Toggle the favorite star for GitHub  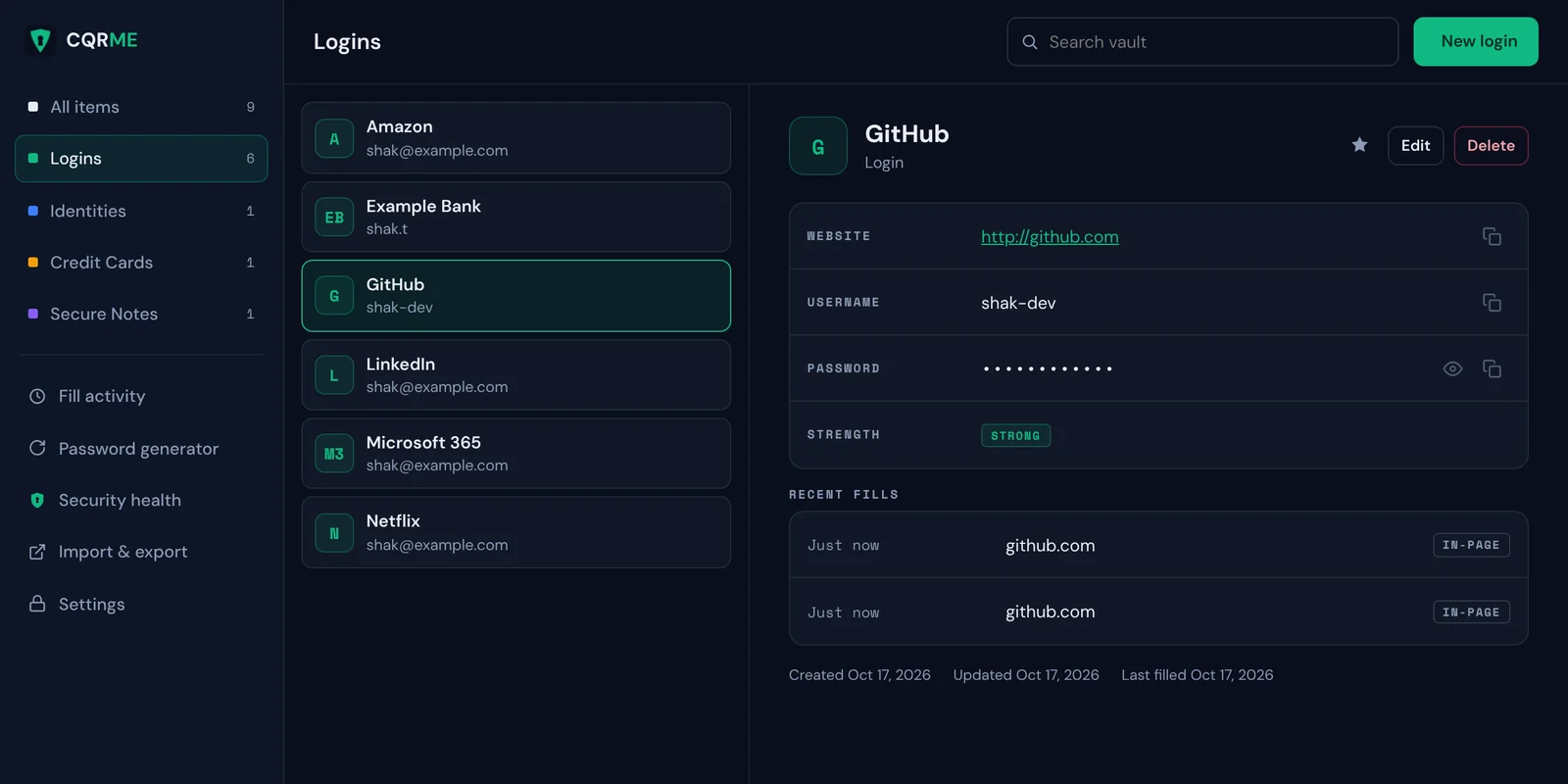coord(1359,145)
